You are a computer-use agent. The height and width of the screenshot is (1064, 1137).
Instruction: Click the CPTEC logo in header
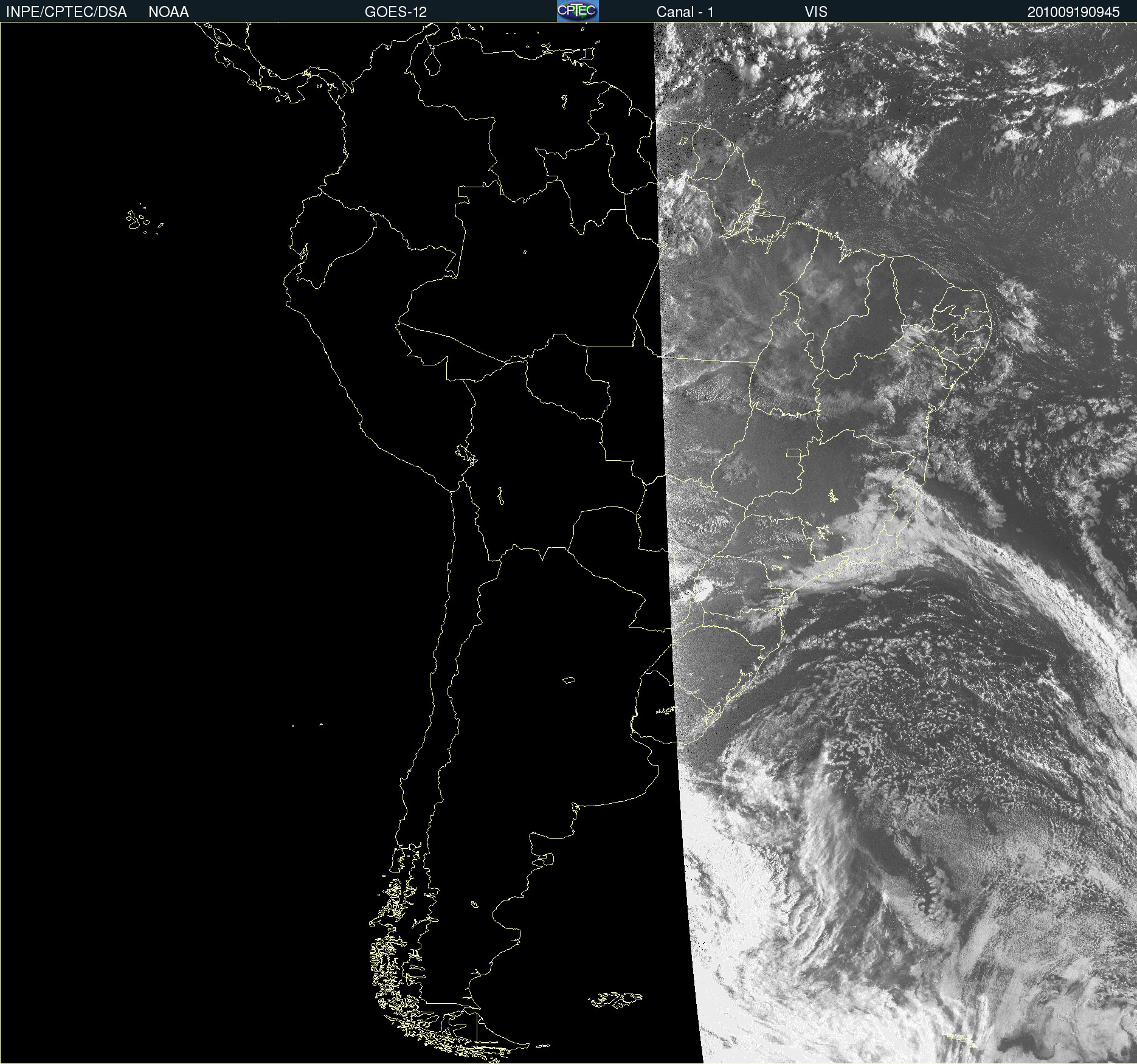(578, 11)
